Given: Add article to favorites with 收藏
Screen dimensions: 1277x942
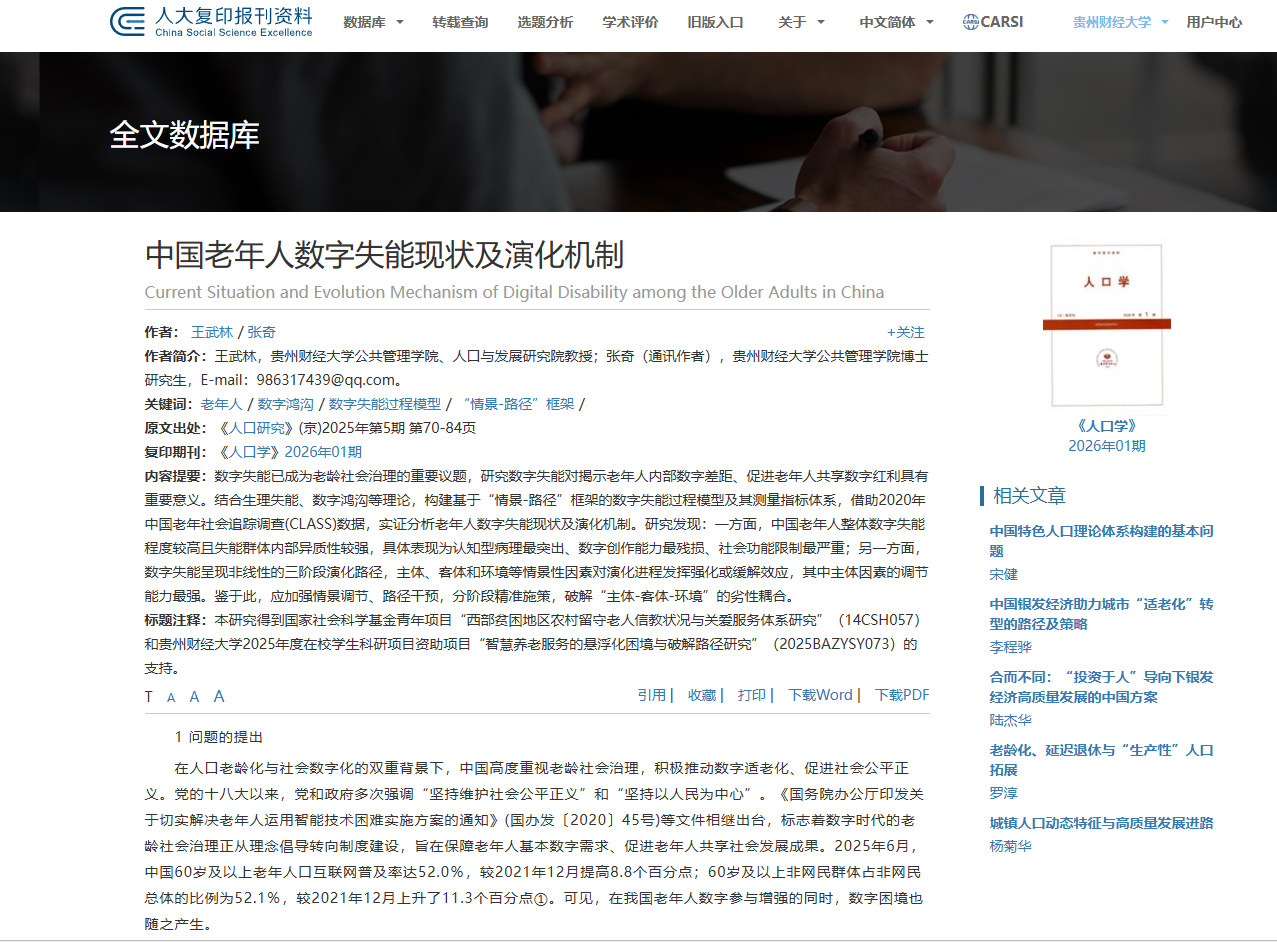Looking at the screenshot, I should (x=702, y=695).
